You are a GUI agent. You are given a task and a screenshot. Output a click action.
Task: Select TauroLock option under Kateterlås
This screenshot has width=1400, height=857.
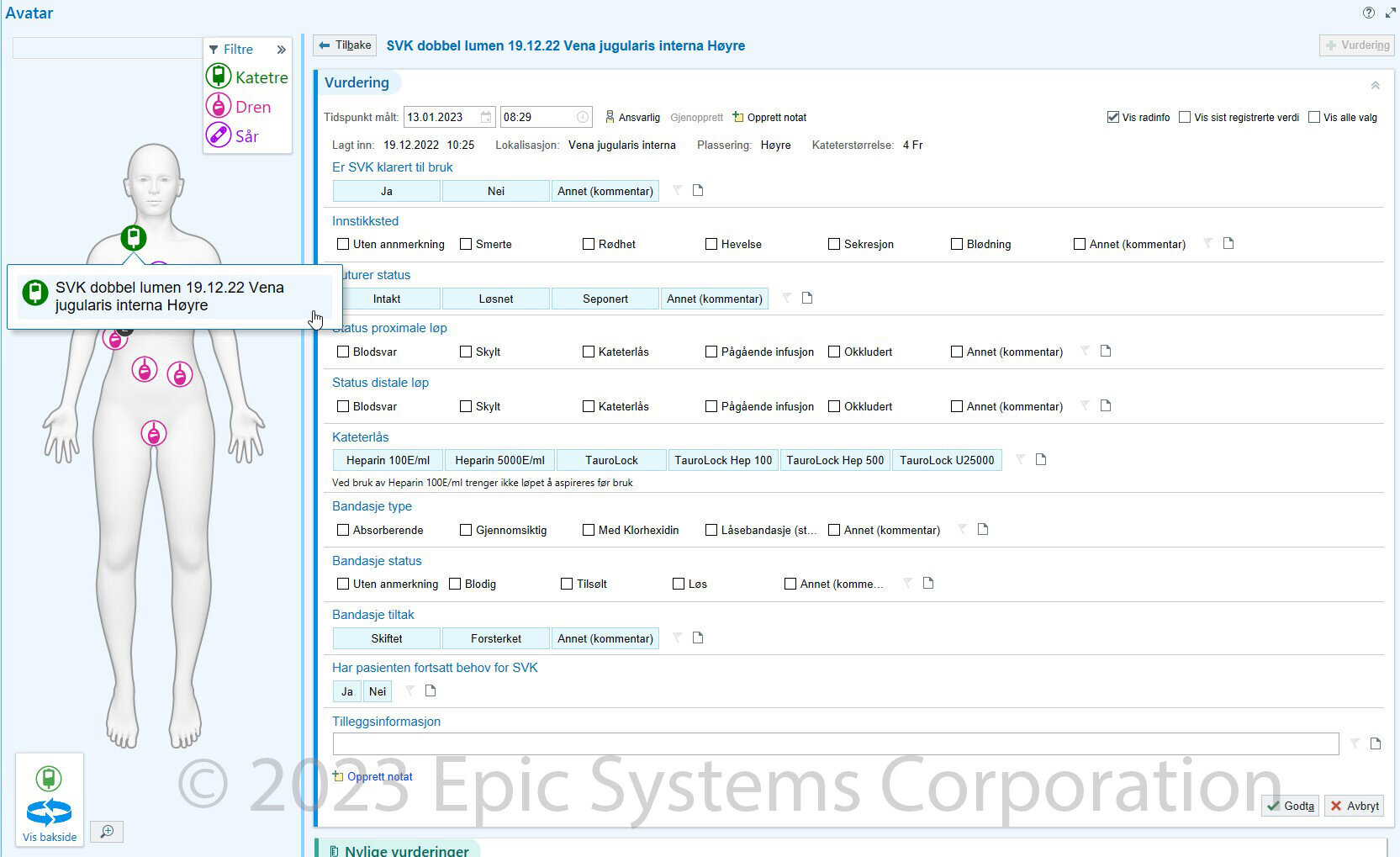611,460
